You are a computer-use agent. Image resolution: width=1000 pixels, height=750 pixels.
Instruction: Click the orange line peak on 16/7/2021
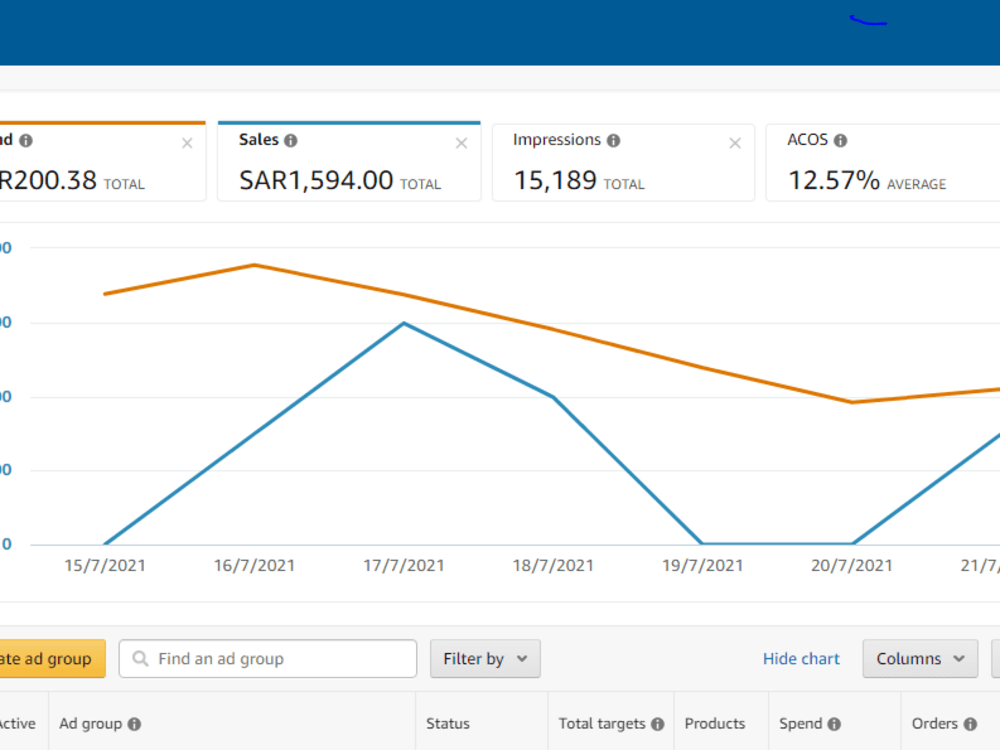tap(254, 265)
